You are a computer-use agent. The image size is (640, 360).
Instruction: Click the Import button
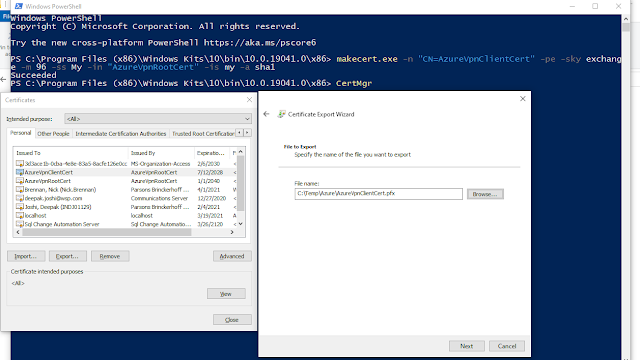click(x=26, y=256)
